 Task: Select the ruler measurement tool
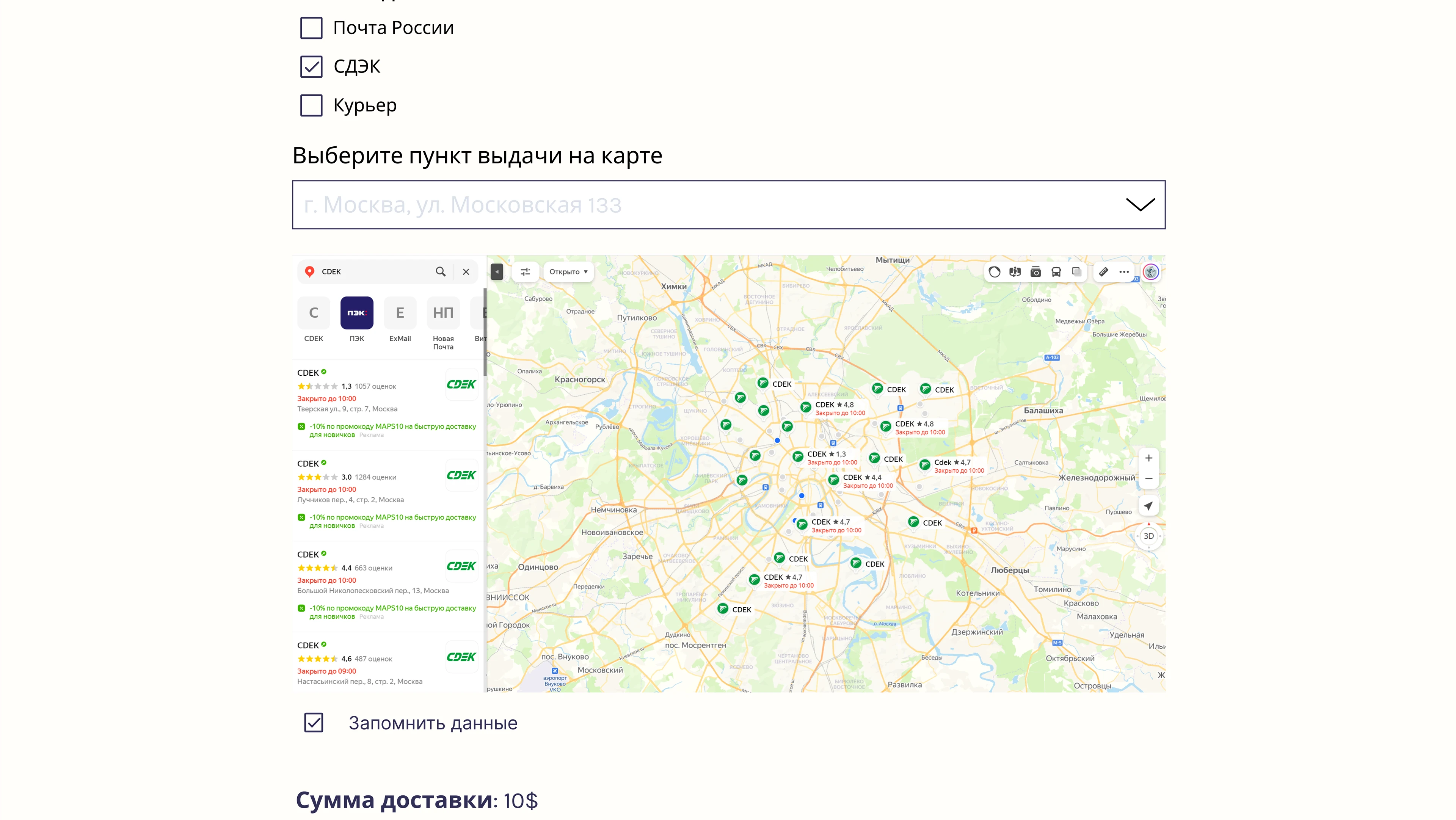coord(1103,272)
